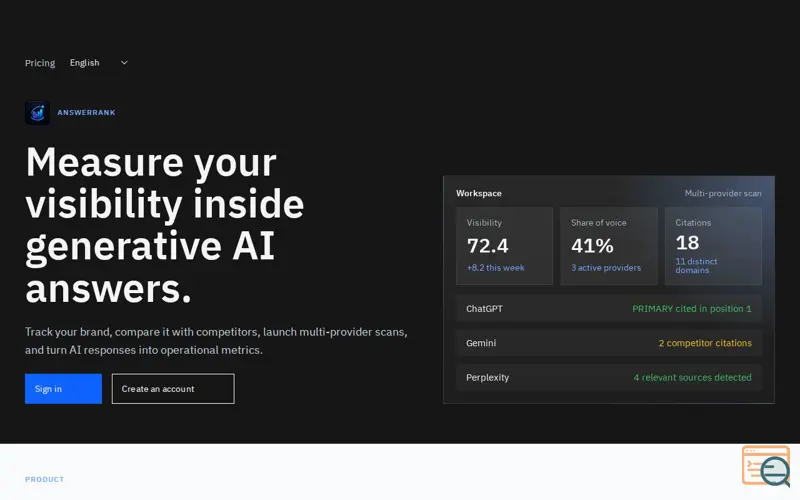Expand the language chevron arrow

124,63
